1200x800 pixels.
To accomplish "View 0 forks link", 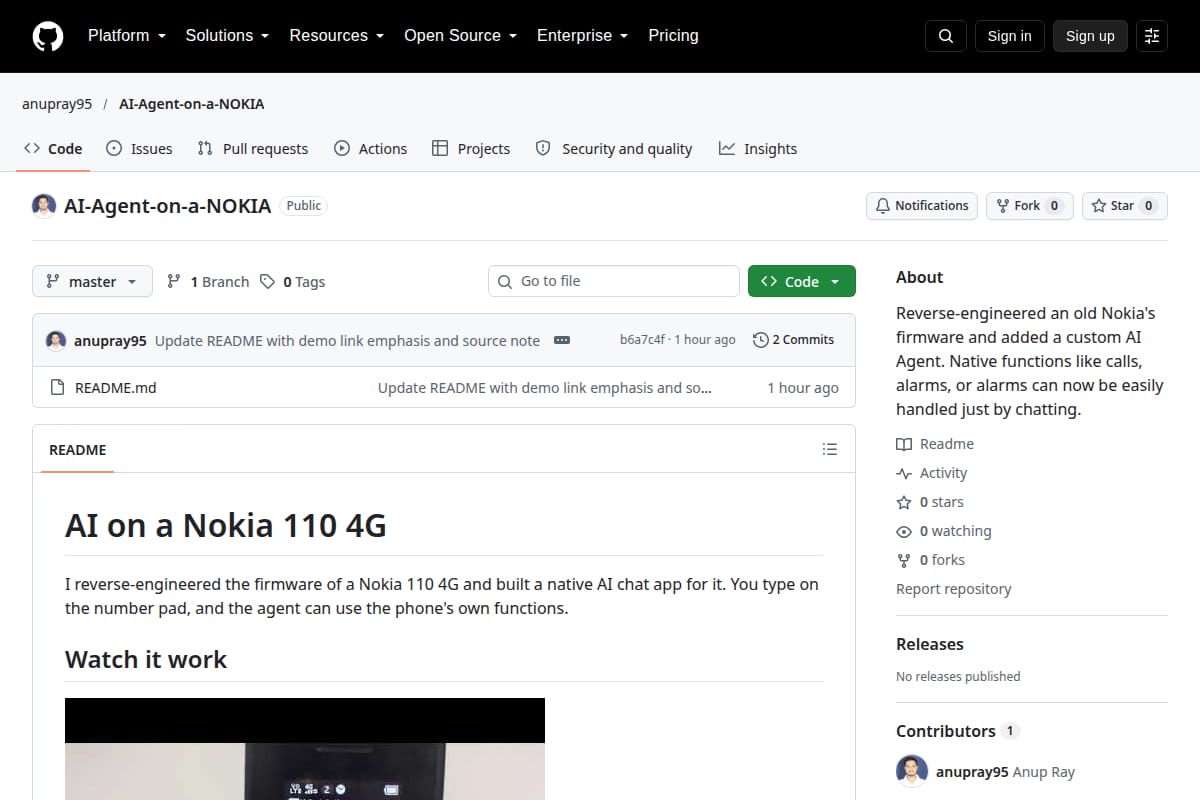I will tap(931, 560).
